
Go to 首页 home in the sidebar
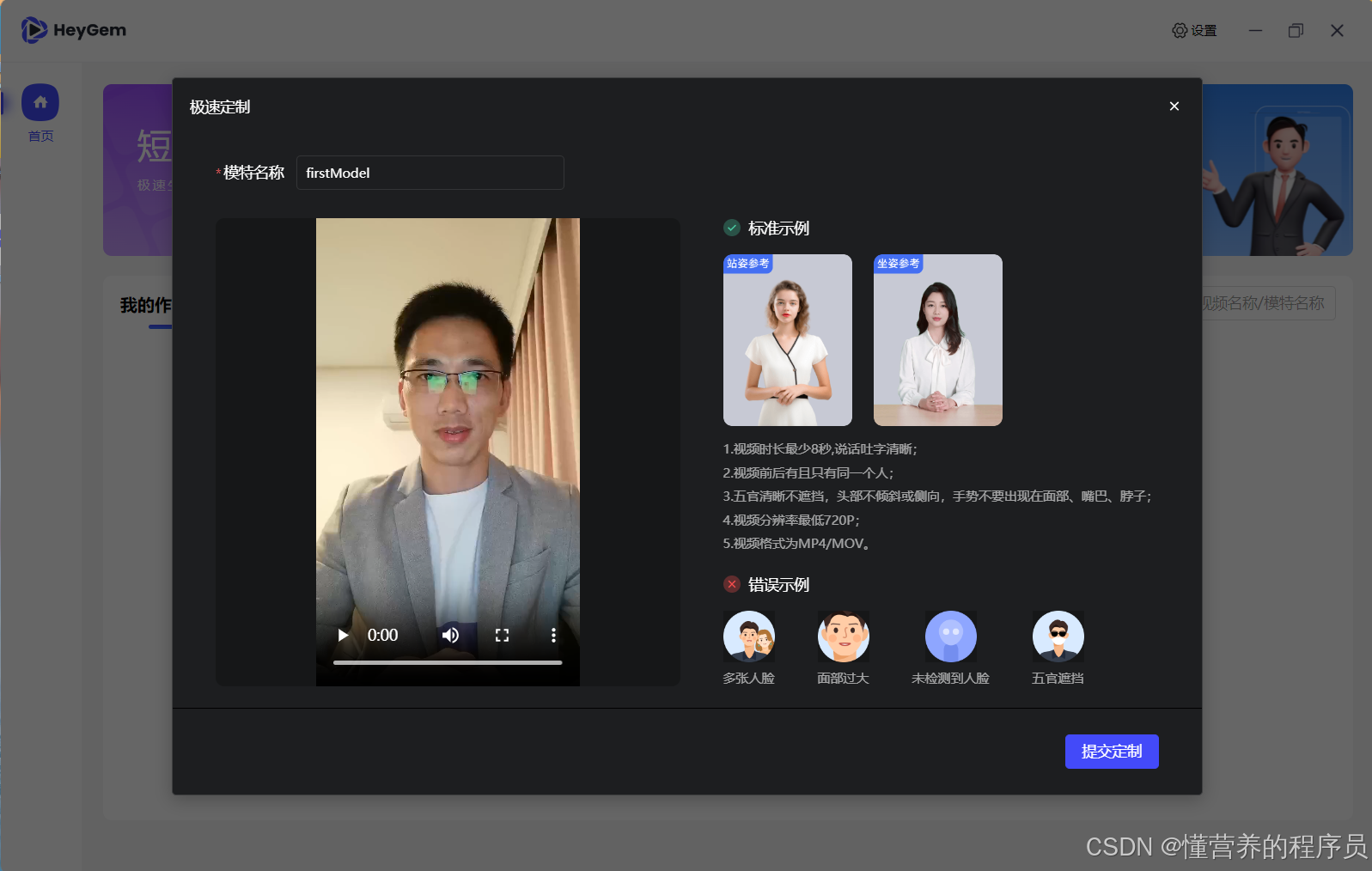pyautogui.click(x=40, y=113)
